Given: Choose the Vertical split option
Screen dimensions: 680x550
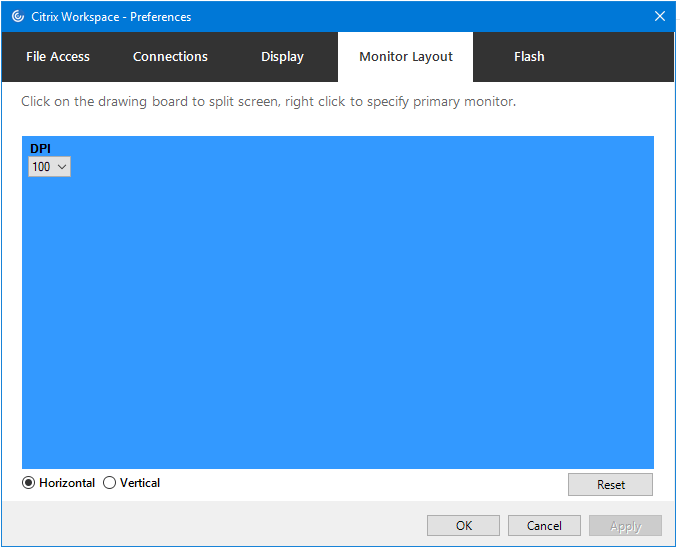Looking at the screenshot, I should [109, 483].
